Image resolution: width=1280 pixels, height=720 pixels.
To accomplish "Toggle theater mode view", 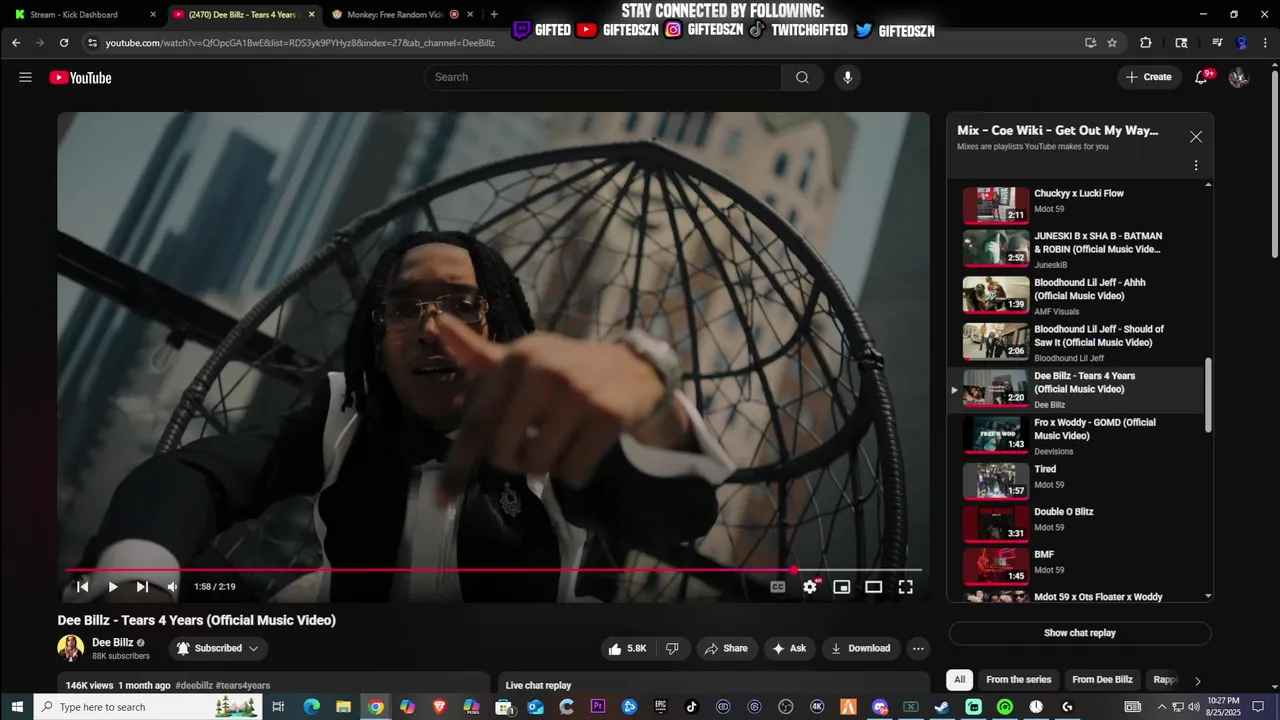I will [873, 587].
